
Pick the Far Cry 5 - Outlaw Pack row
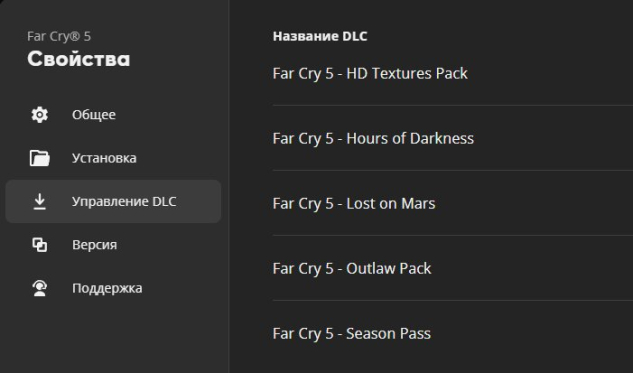(453, 268)
